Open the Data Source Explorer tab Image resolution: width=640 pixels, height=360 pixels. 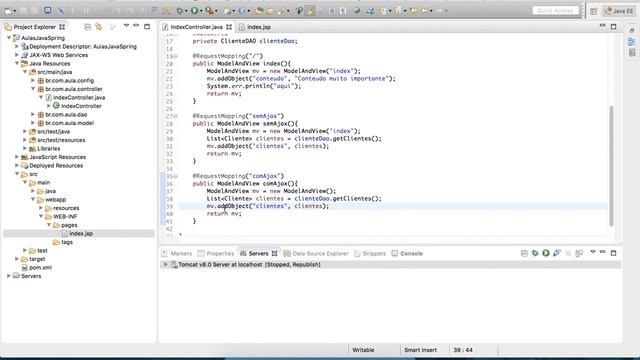[x=316, y=253]
